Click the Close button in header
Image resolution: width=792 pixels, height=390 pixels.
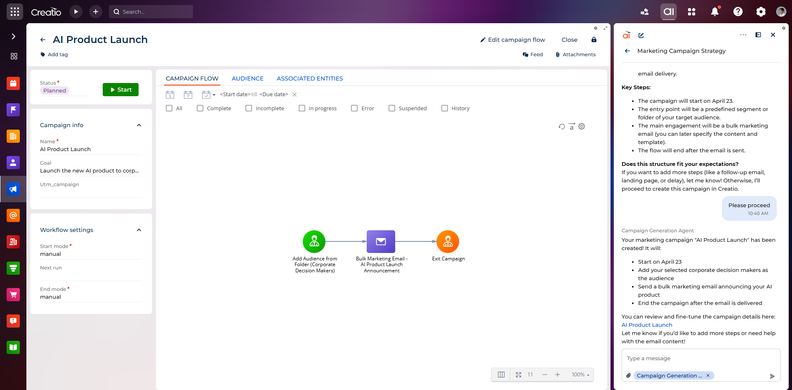[x=569, y=40]
